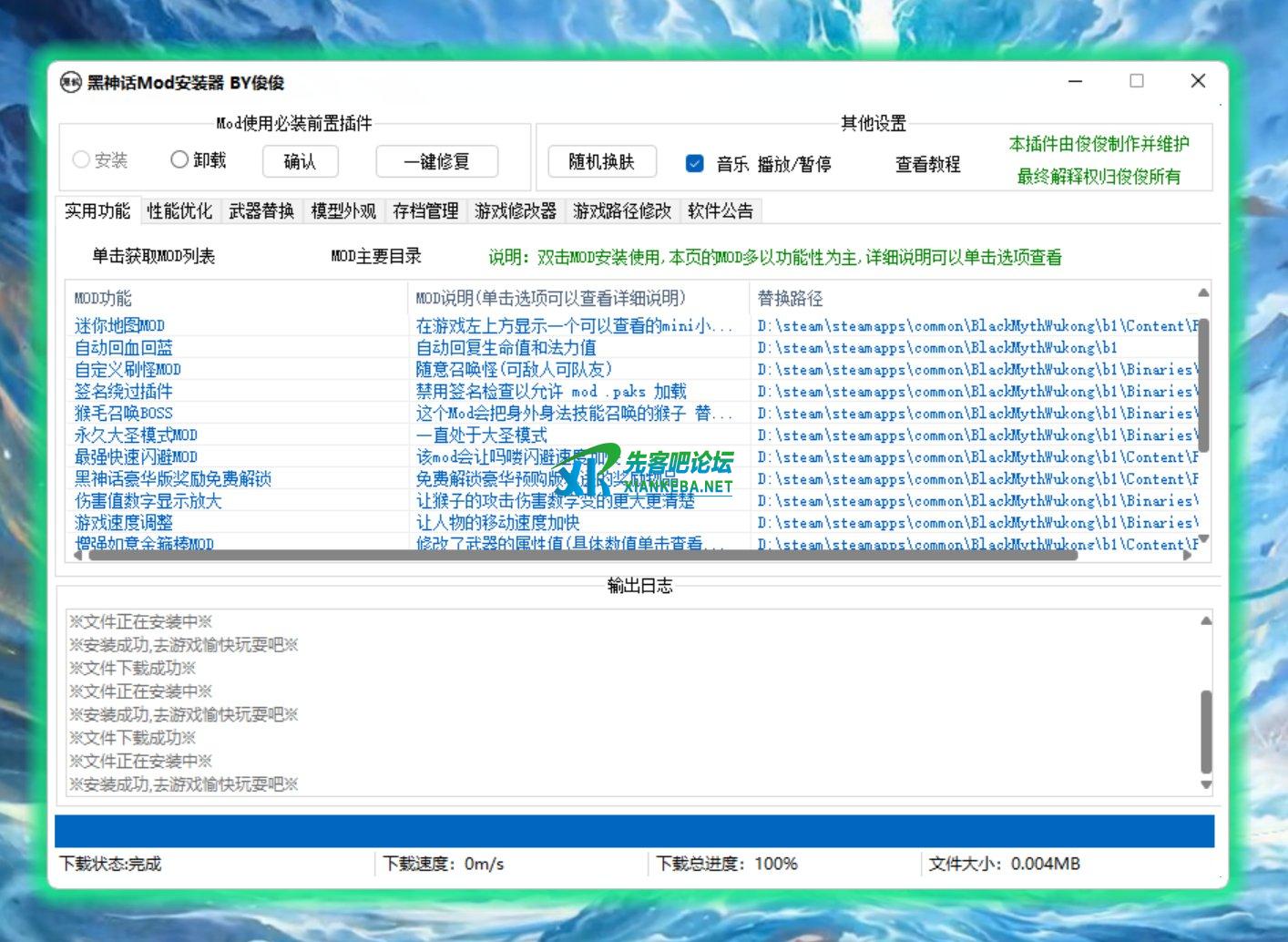Click the 随机换肤 button
This screenshot has height=942, width=1288.
pyautogui.click(x=601, y=162)
